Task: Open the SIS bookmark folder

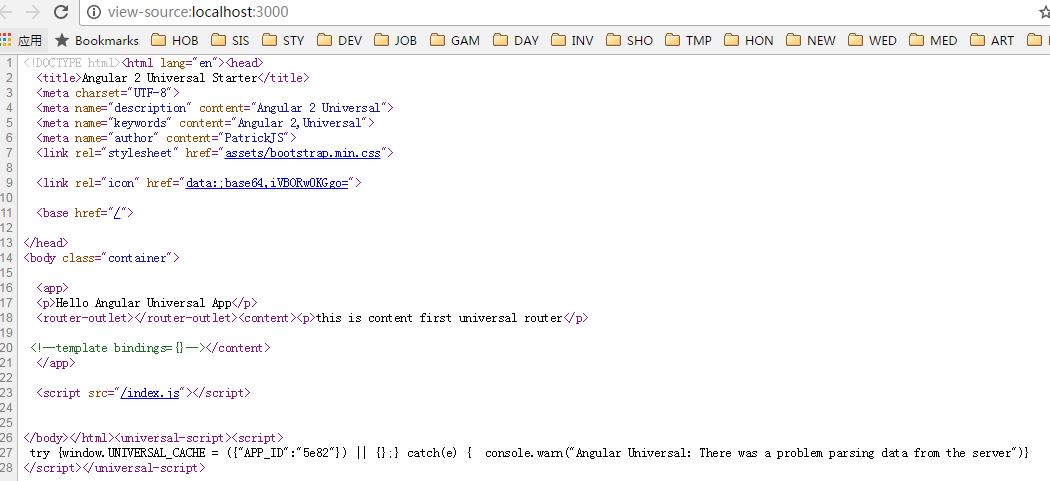Action: pos(230,40)
